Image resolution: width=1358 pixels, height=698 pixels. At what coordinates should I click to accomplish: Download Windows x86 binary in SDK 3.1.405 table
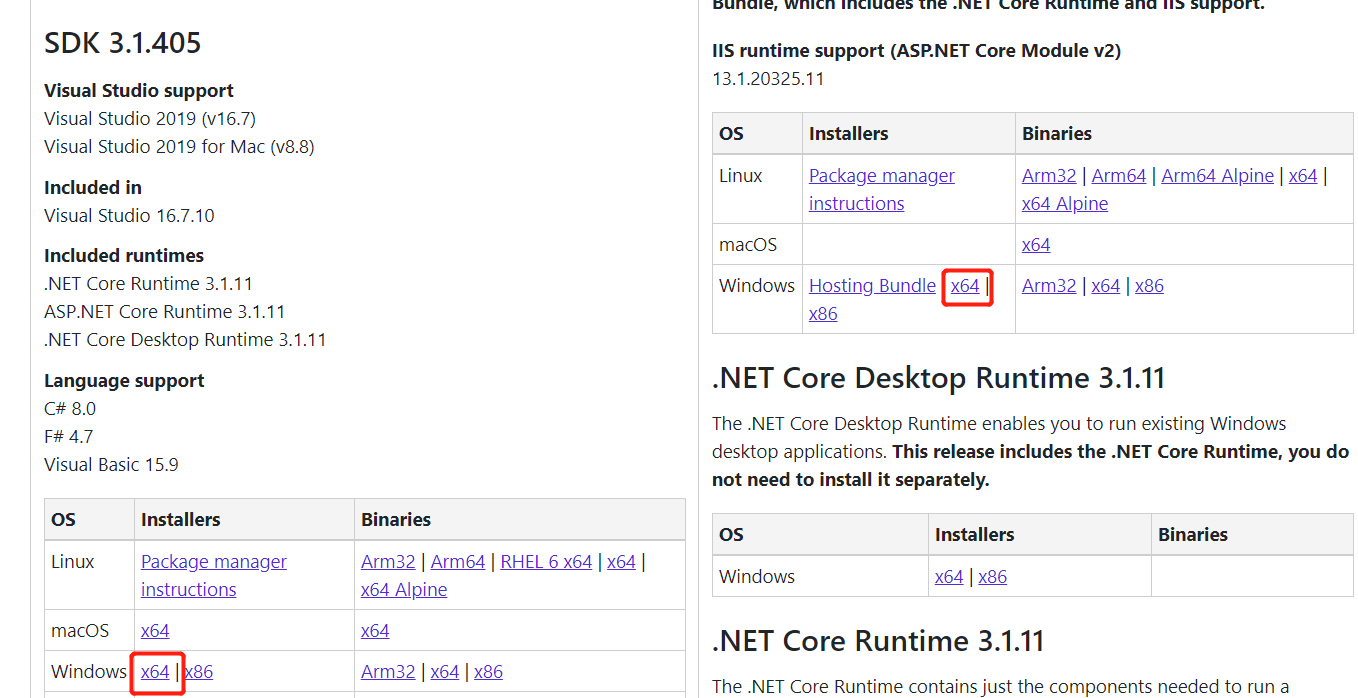[x=488, y=671]
